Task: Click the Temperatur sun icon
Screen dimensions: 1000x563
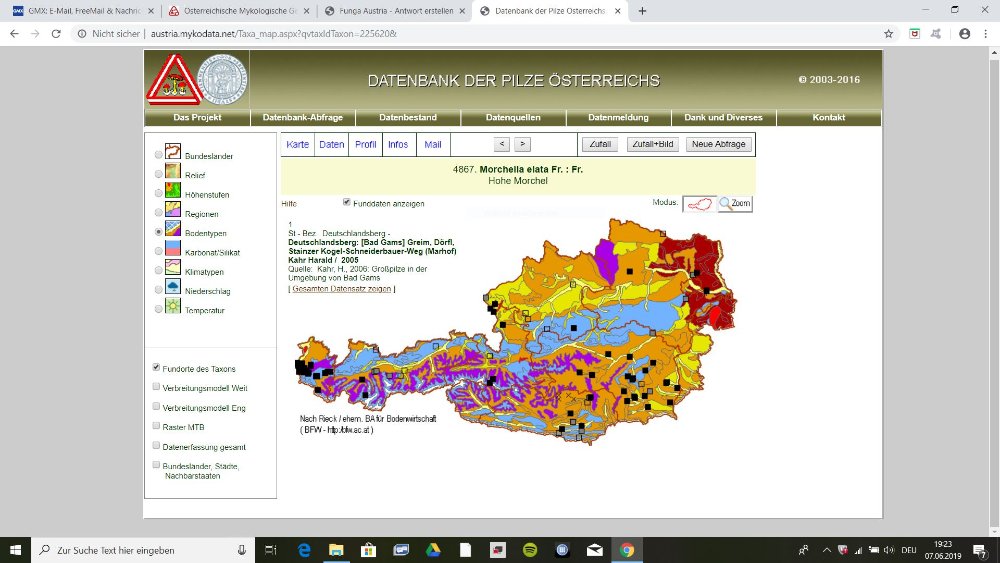Action: tap(173, 308)
